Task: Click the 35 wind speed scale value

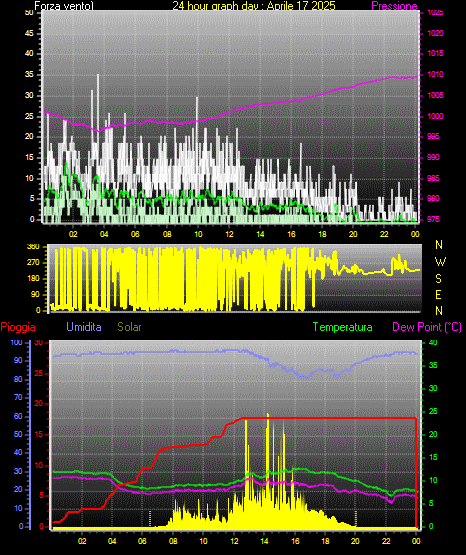Action: pyautogui.click(x=29, y=74)
